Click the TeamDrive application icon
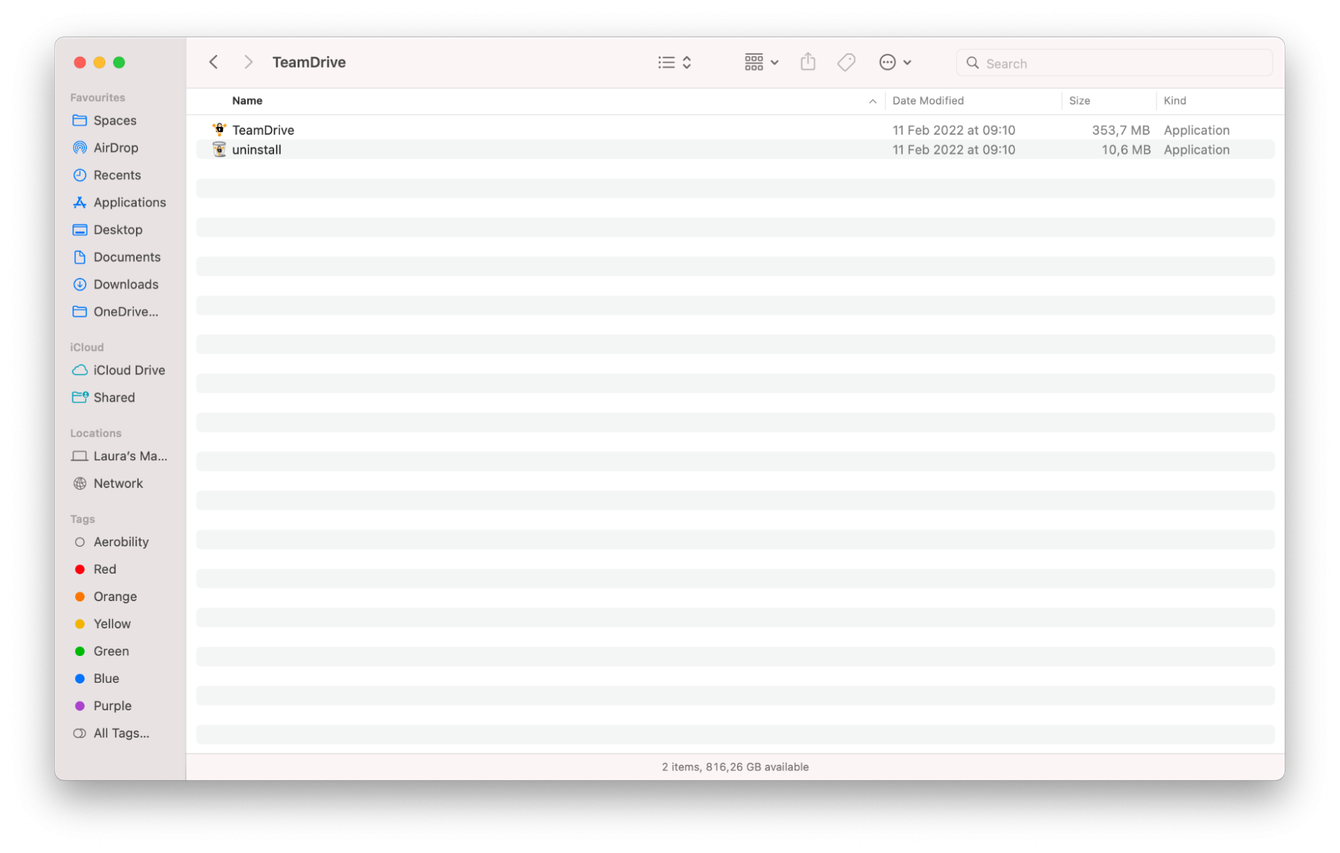The width and height of the screenshot is (1340, 853). pos(220,130)
